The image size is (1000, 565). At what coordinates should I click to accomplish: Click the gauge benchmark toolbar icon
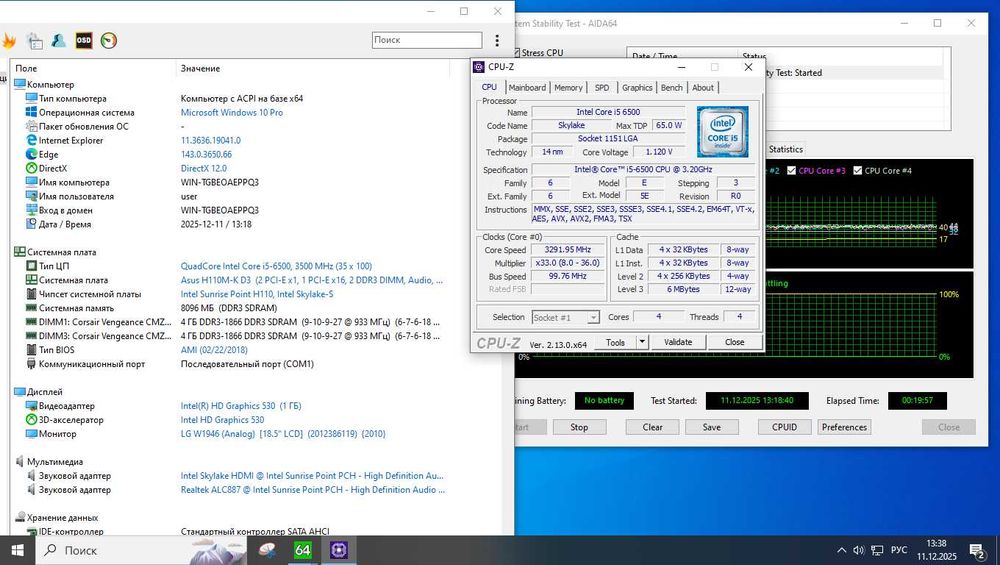(109, 40)
